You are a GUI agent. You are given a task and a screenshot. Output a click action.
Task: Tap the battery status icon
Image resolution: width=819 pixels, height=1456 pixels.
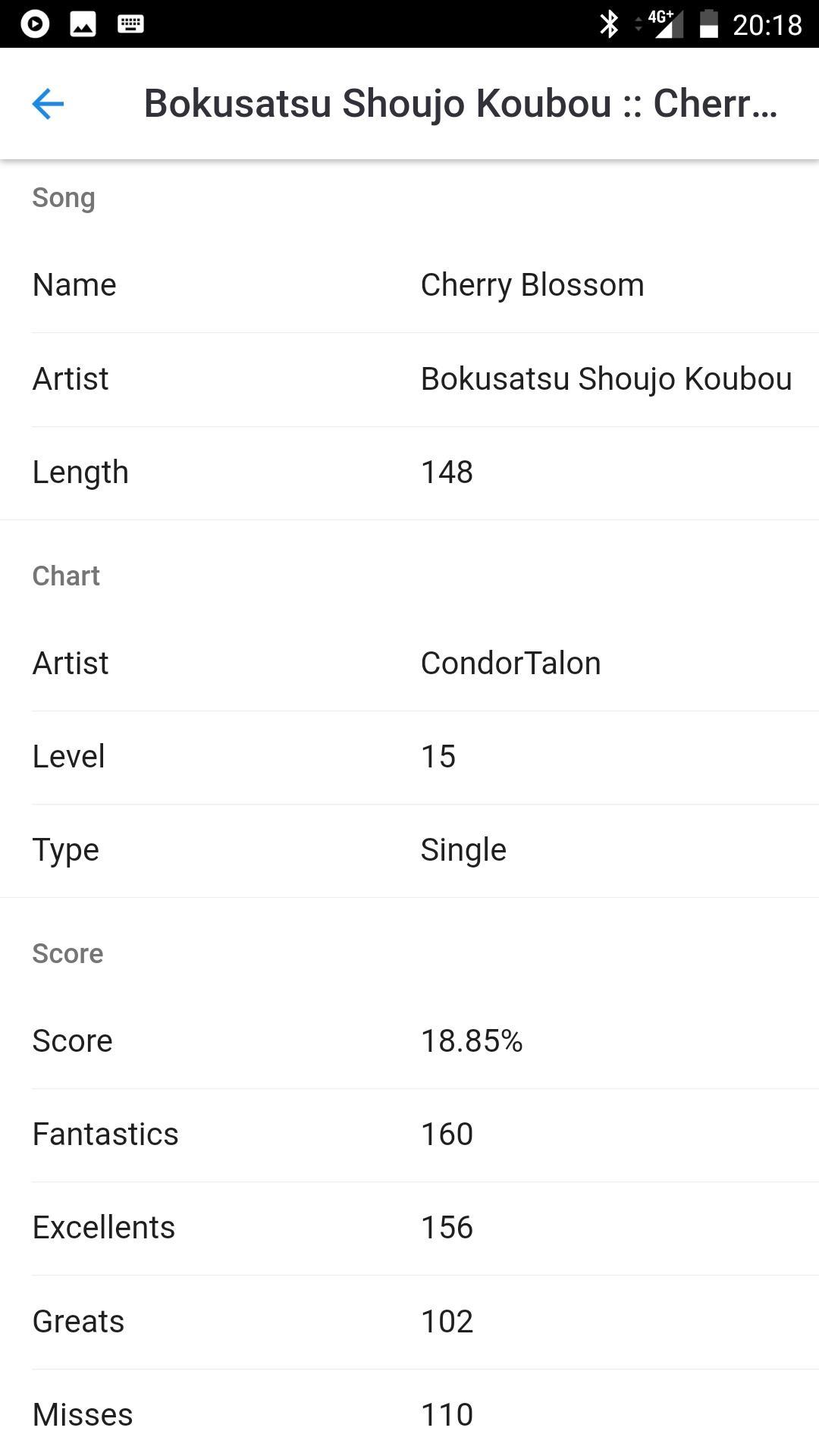[708, 24]
